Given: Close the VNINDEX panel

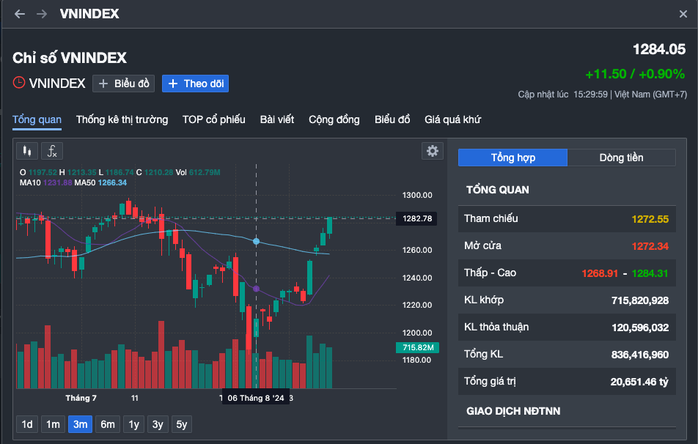Looking at the screenshot, I should (683, 14).
